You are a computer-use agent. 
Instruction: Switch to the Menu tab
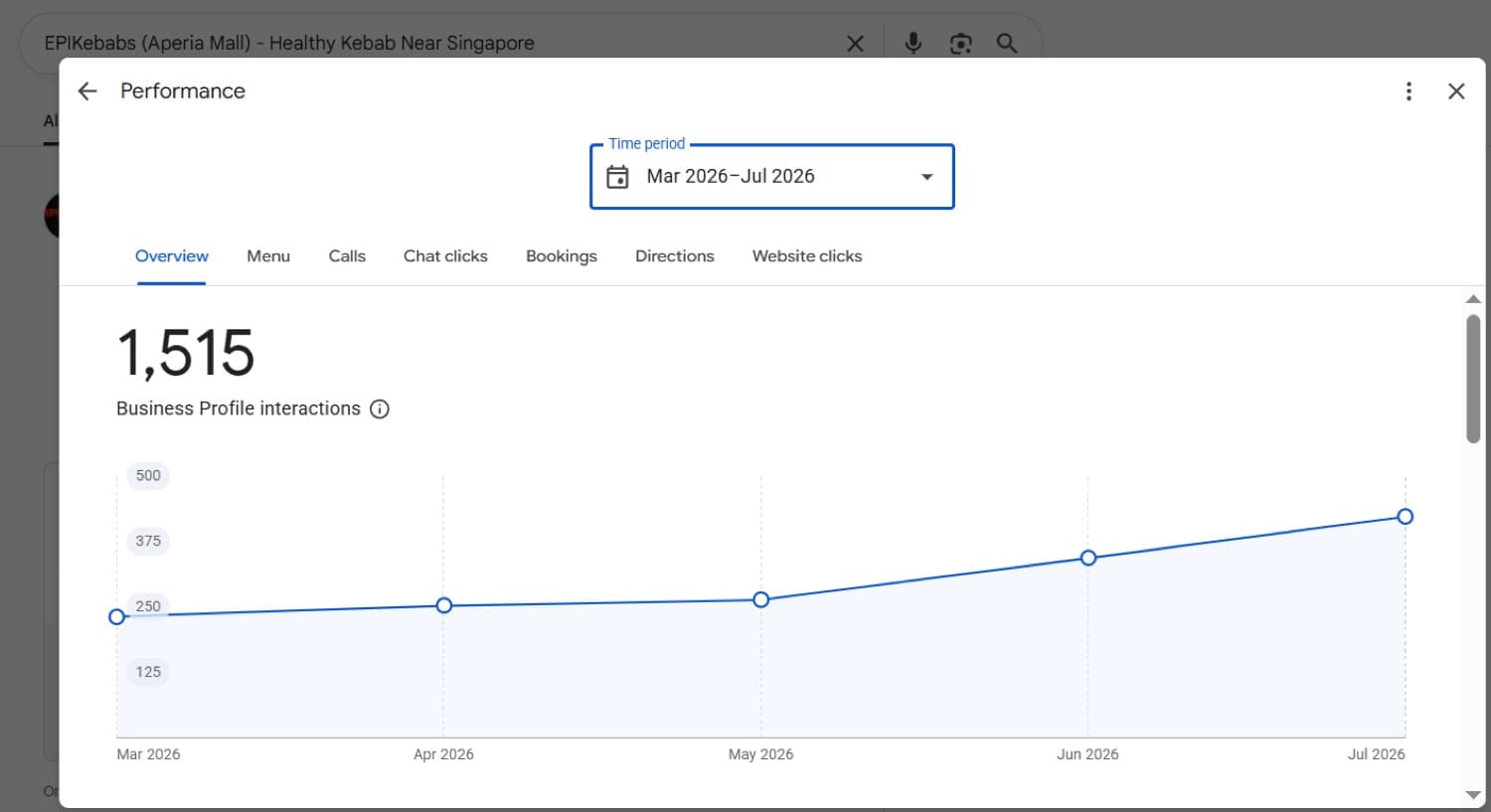coord(268,256)
